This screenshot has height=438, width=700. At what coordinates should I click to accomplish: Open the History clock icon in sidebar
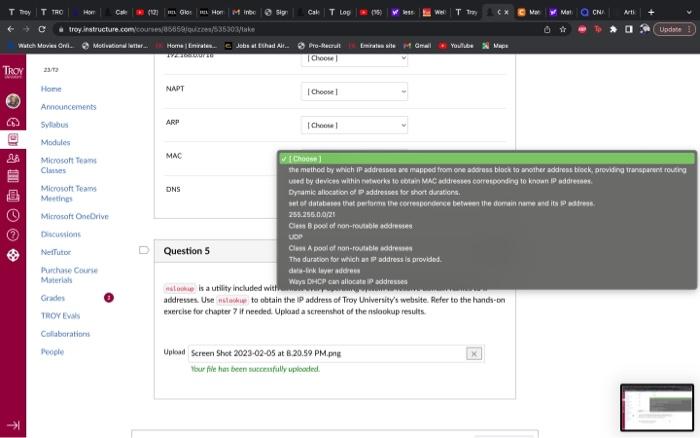tap(13, 215)
